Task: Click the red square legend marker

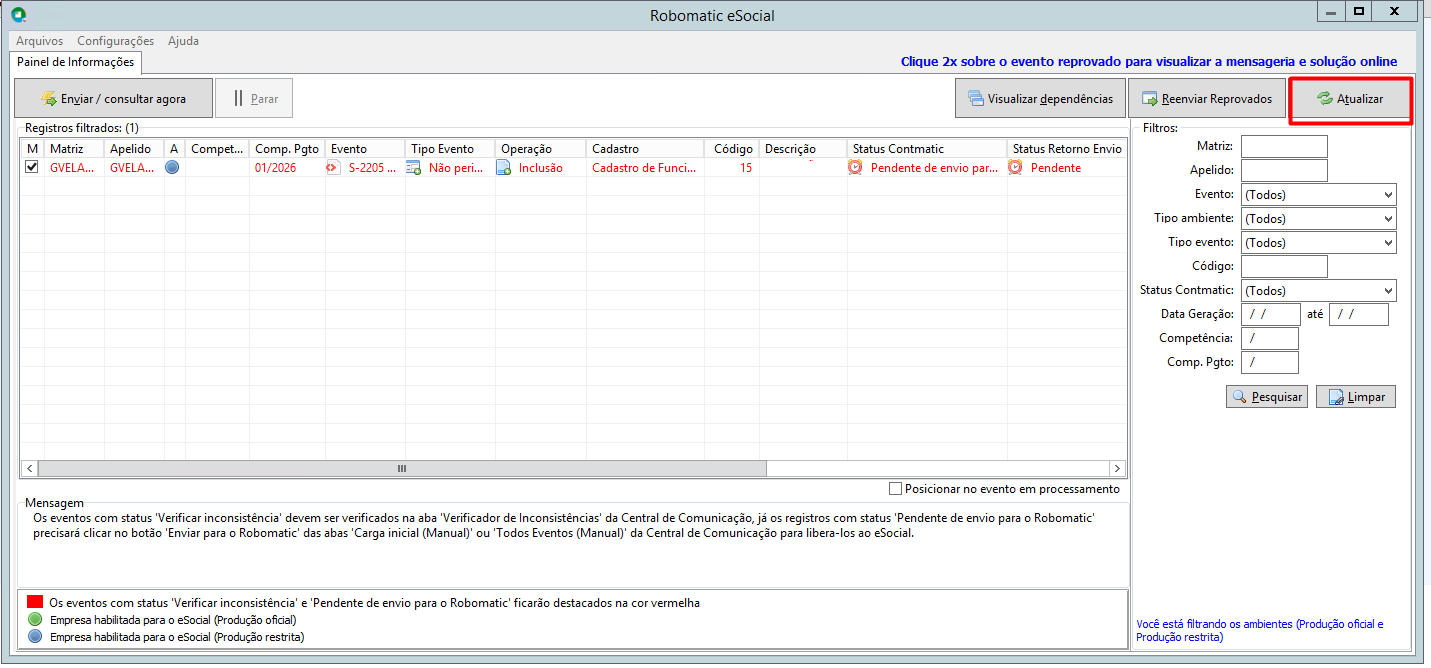Action: pyautogui.click(x=35, y=603)
